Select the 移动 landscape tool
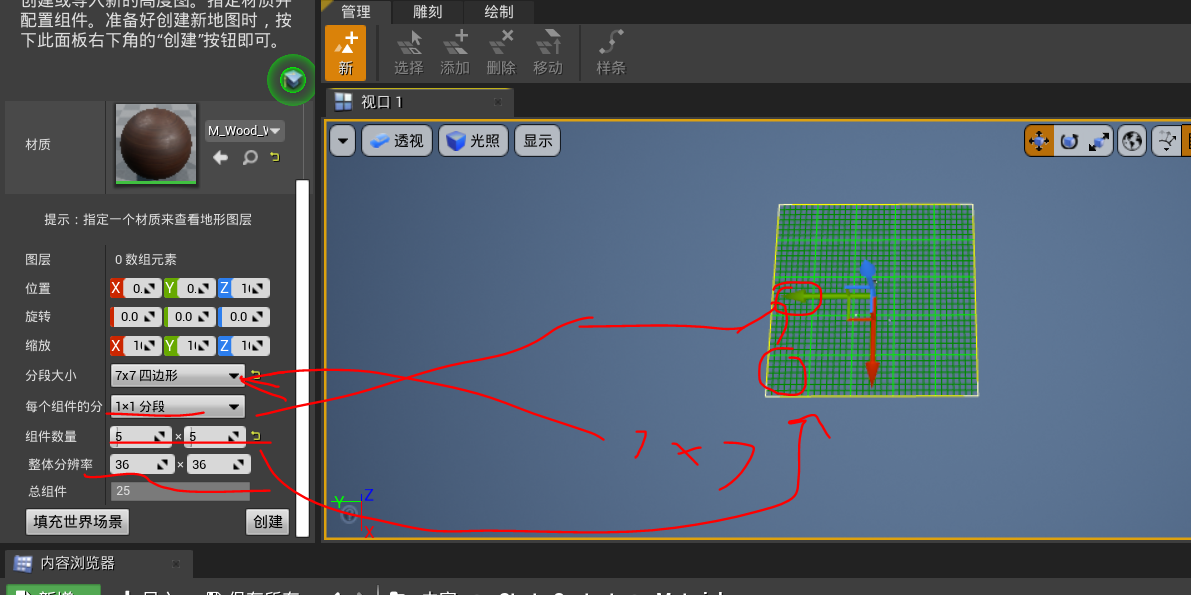1191x595 pixels. coord(548,53)
